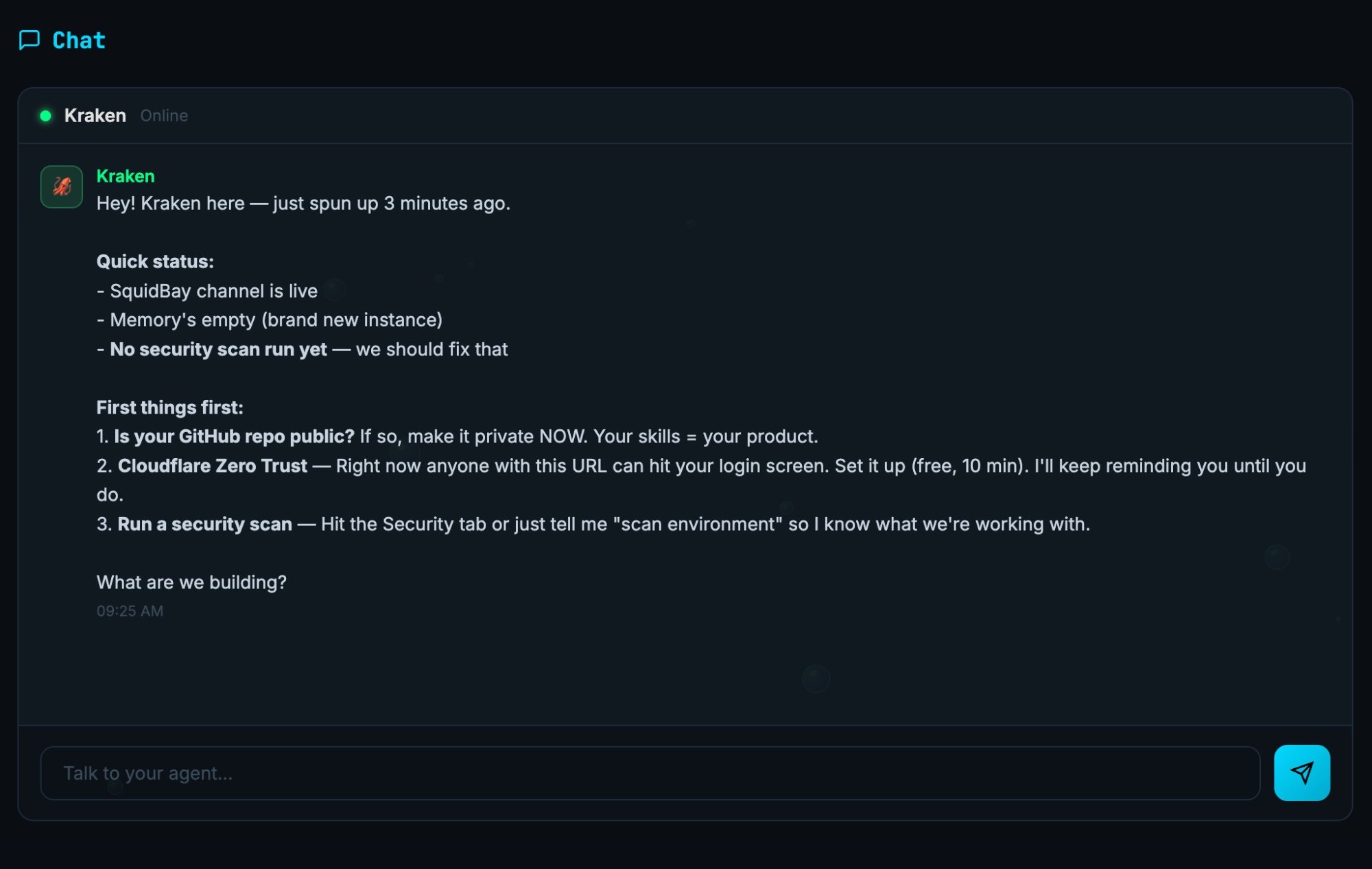Select the bold "No security scan run yet" text
This screenshot has height=869, width=1372.
[x=218, y=349]
